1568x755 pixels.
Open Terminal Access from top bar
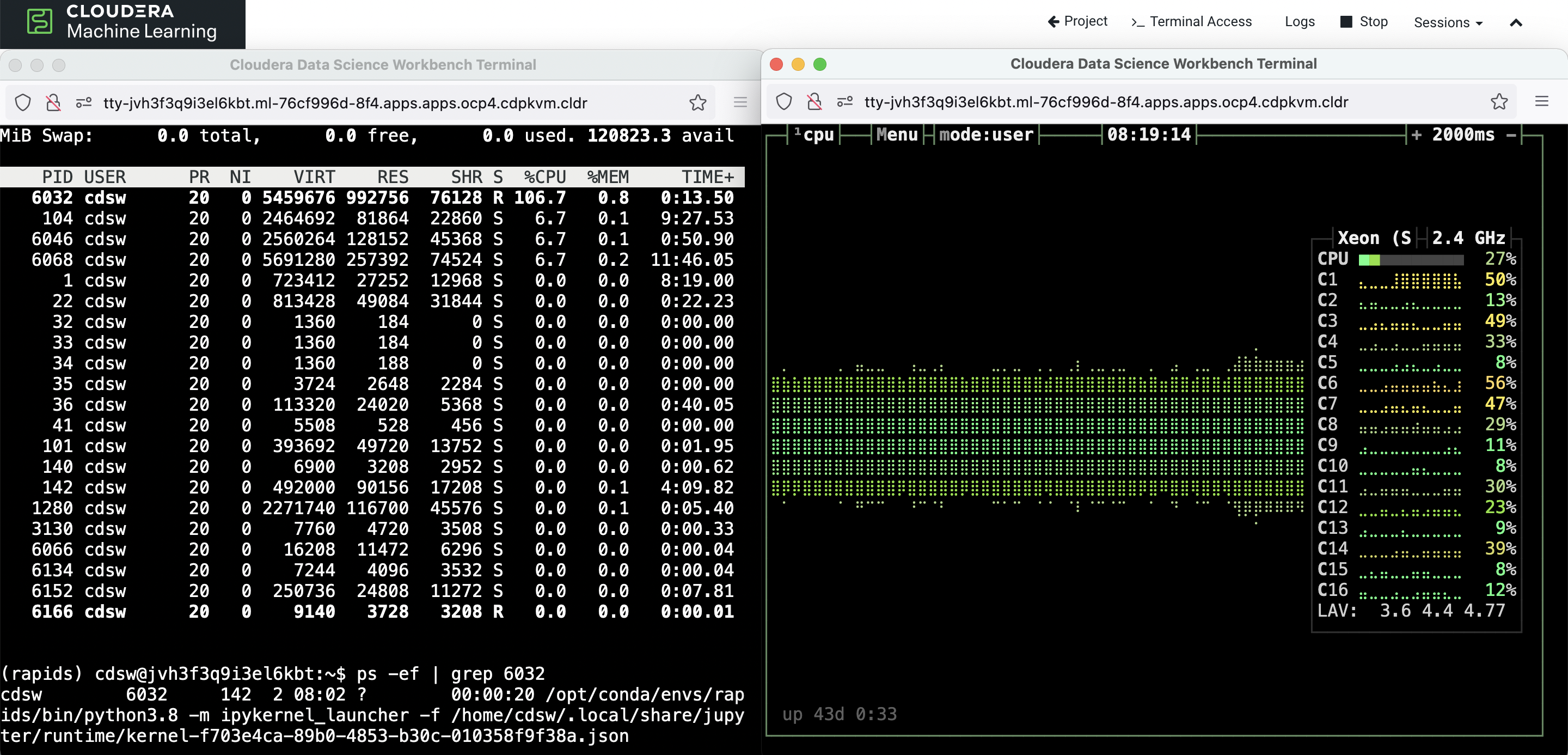[x=1191, y=22]
